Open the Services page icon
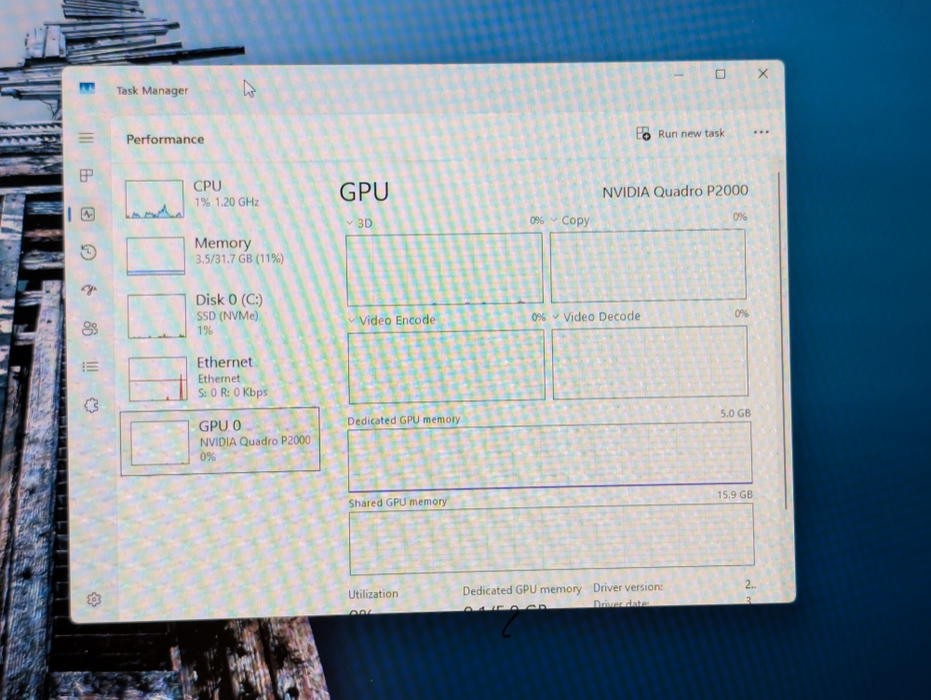 [x=91, y=405]
